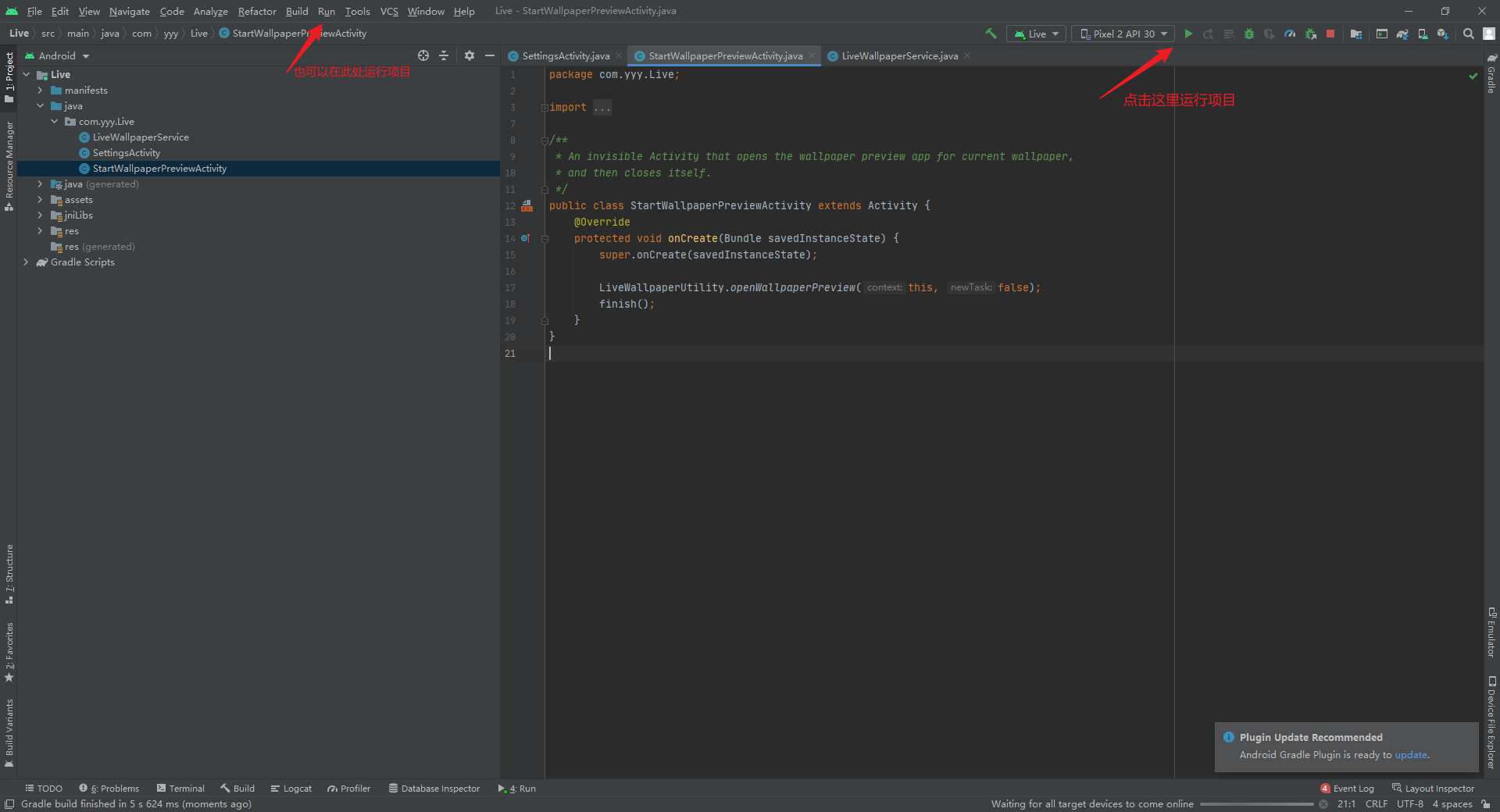Open the Android project view dropdown
Viewport: 1500px width, 812px height.
[x=57, y=55]
